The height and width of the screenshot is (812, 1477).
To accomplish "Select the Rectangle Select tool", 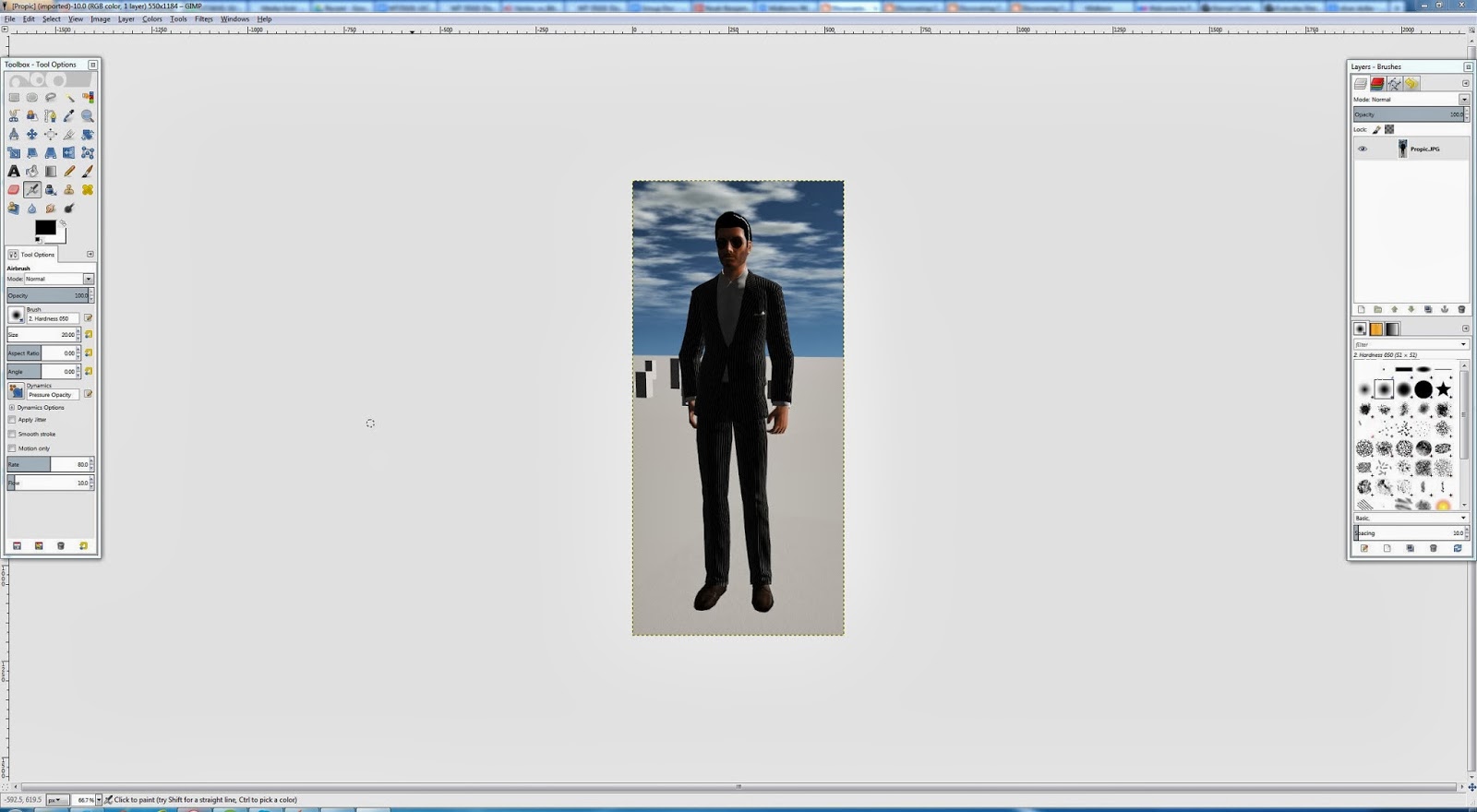I will [14, 97].
